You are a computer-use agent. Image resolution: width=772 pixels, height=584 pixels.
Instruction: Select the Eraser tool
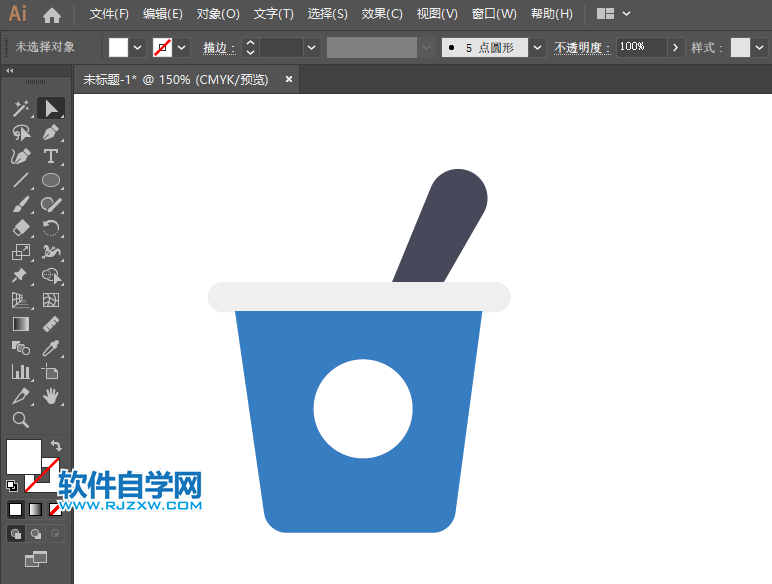(21, 229)
